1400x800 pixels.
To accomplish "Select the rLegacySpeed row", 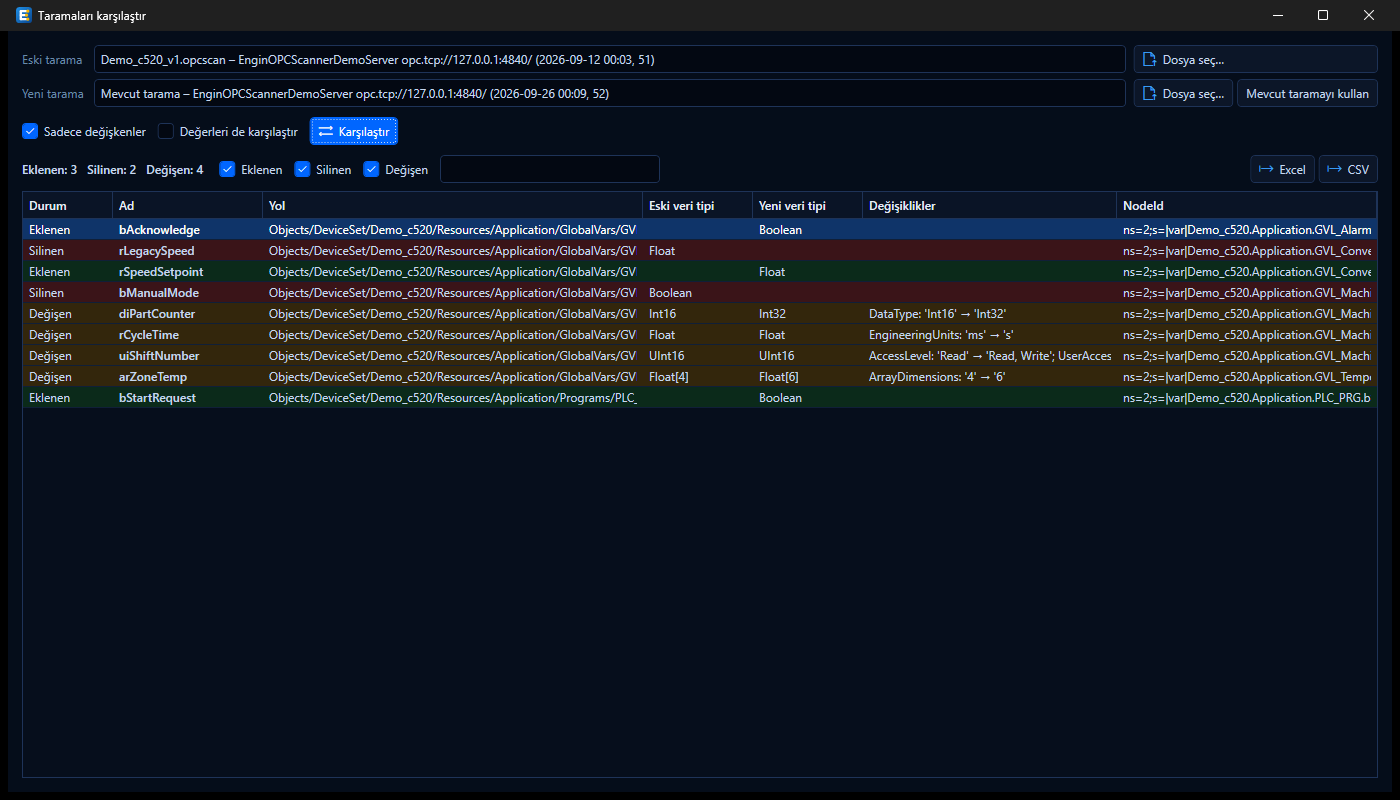I will 700,251.
